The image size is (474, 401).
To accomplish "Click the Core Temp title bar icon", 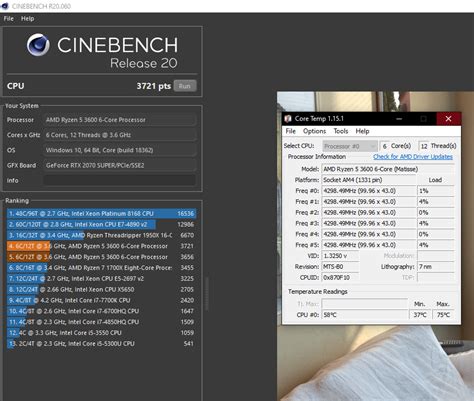I will [x=288, y=119].
